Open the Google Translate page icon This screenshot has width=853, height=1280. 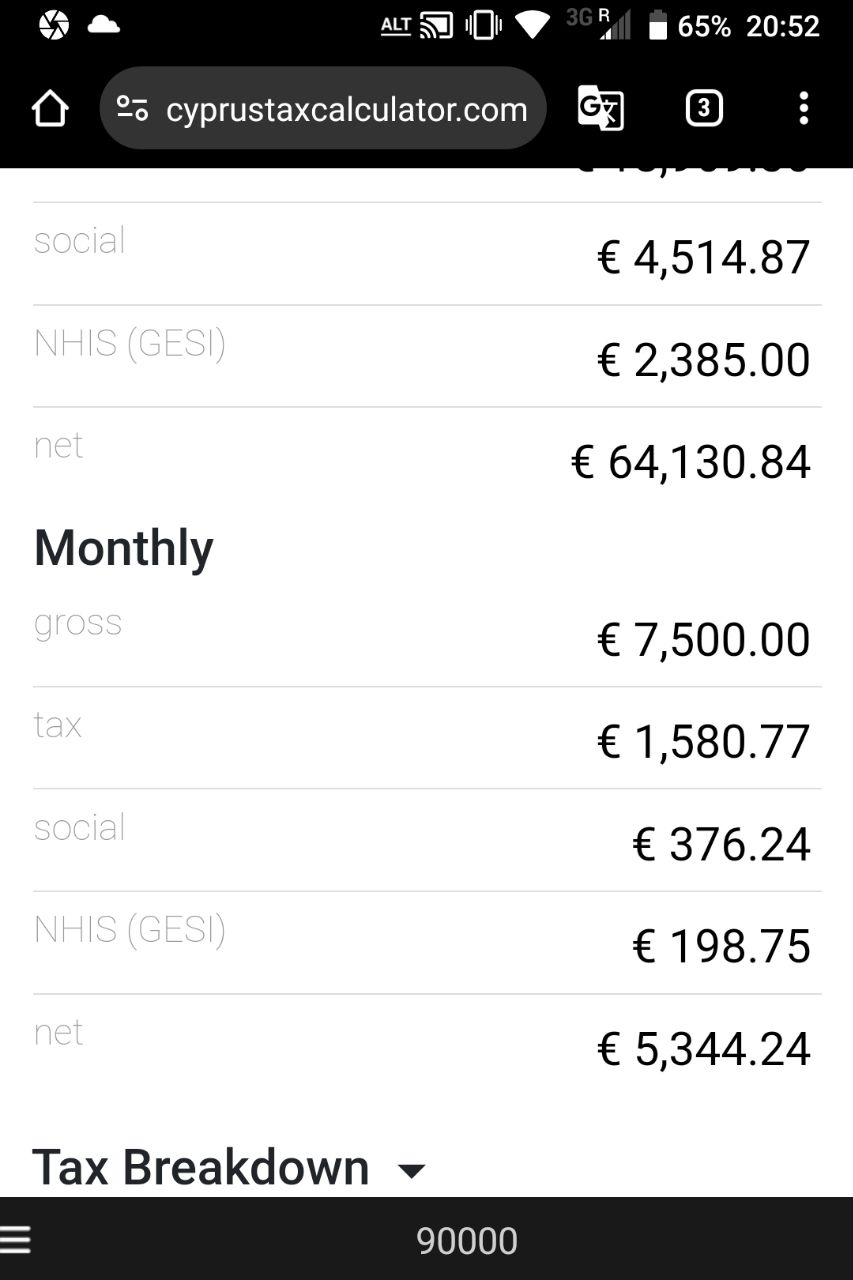coord(601,108)
